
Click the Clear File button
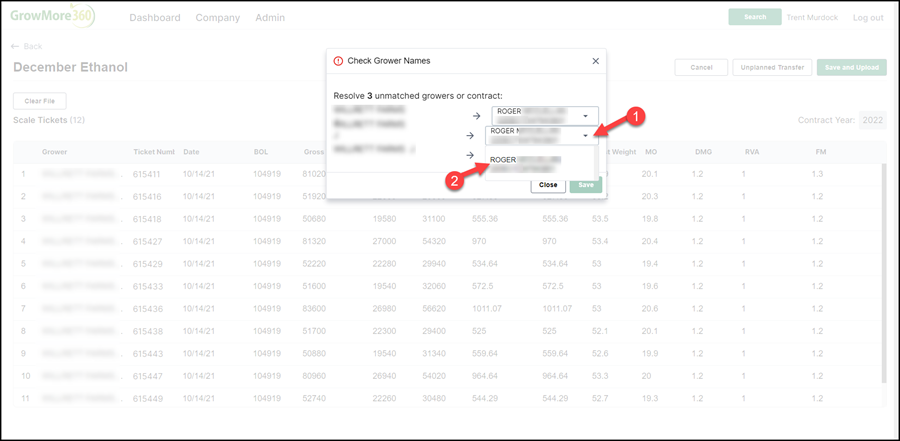click(40, 101)
